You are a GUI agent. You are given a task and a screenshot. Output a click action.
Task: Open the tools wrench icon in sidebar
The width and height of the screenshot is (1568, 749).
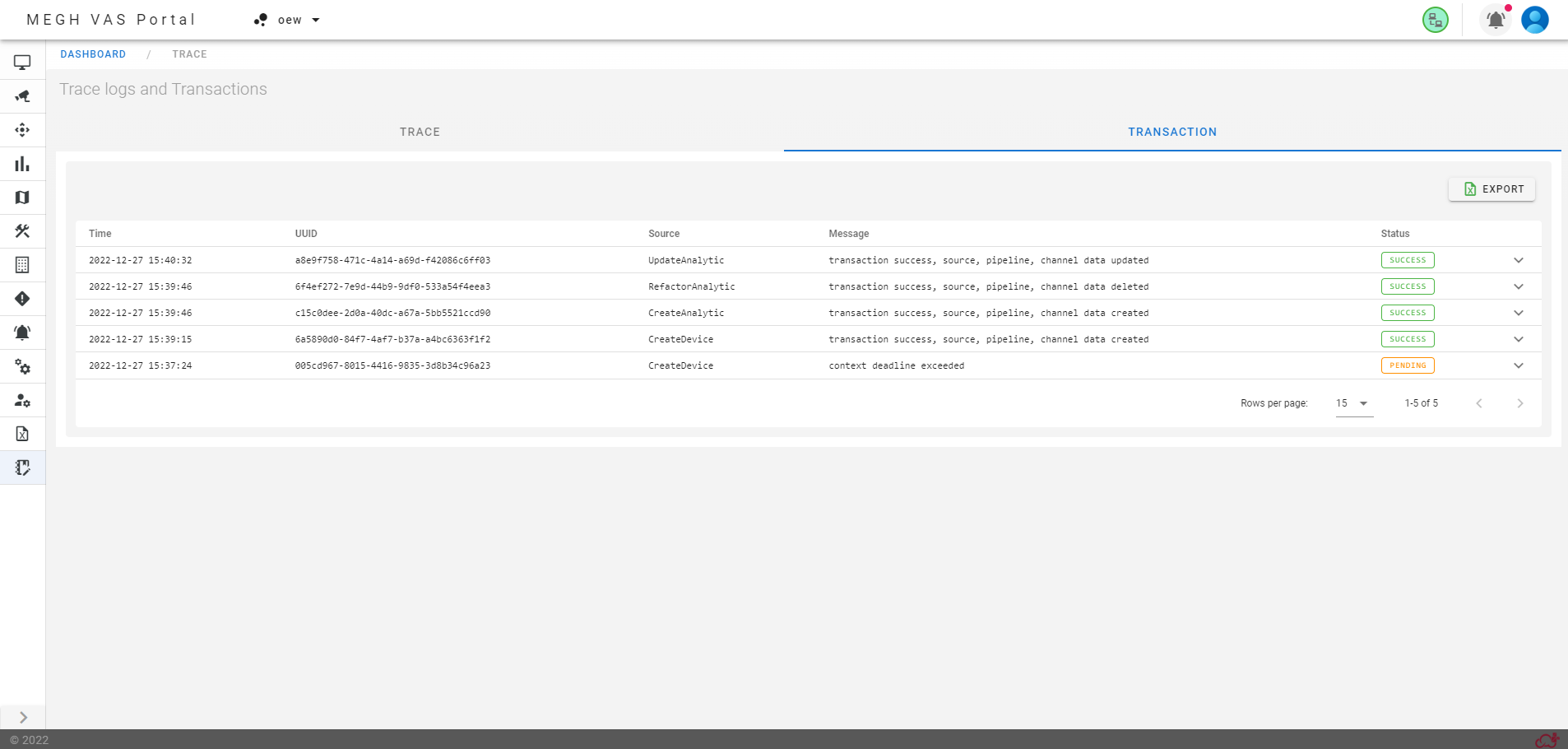tap(21, 231)
